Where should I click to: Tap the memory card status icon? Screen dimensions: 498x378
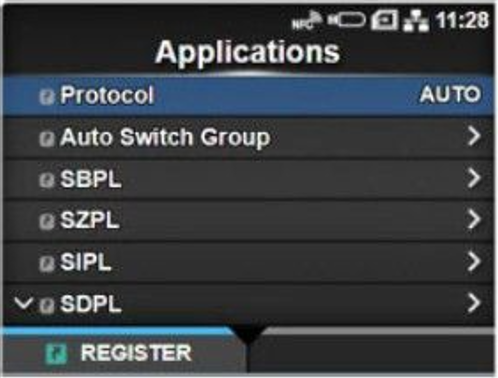click(385, 20)
